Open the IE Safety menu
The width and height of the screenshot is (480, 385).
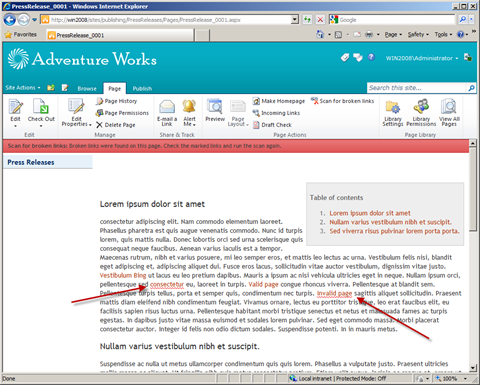pos(418,34)
